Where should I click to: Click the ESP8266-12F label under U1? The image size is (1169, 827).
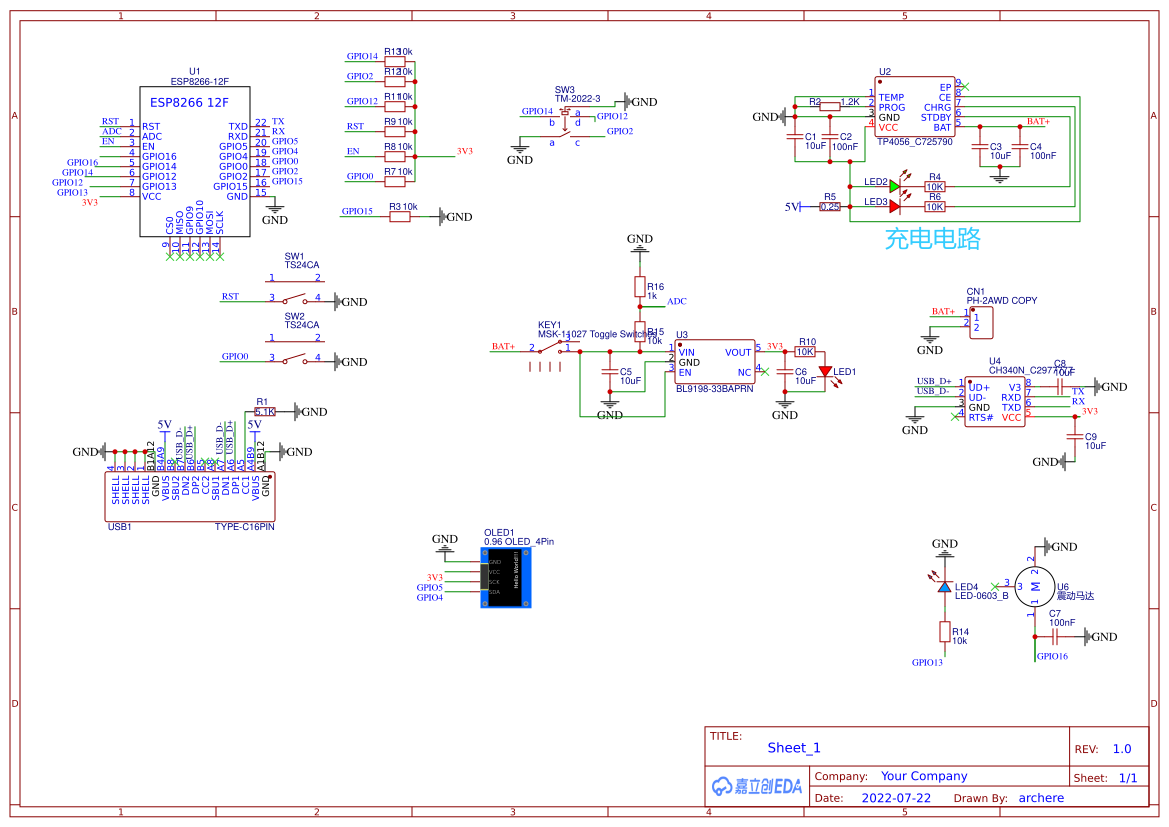[200, 81]
